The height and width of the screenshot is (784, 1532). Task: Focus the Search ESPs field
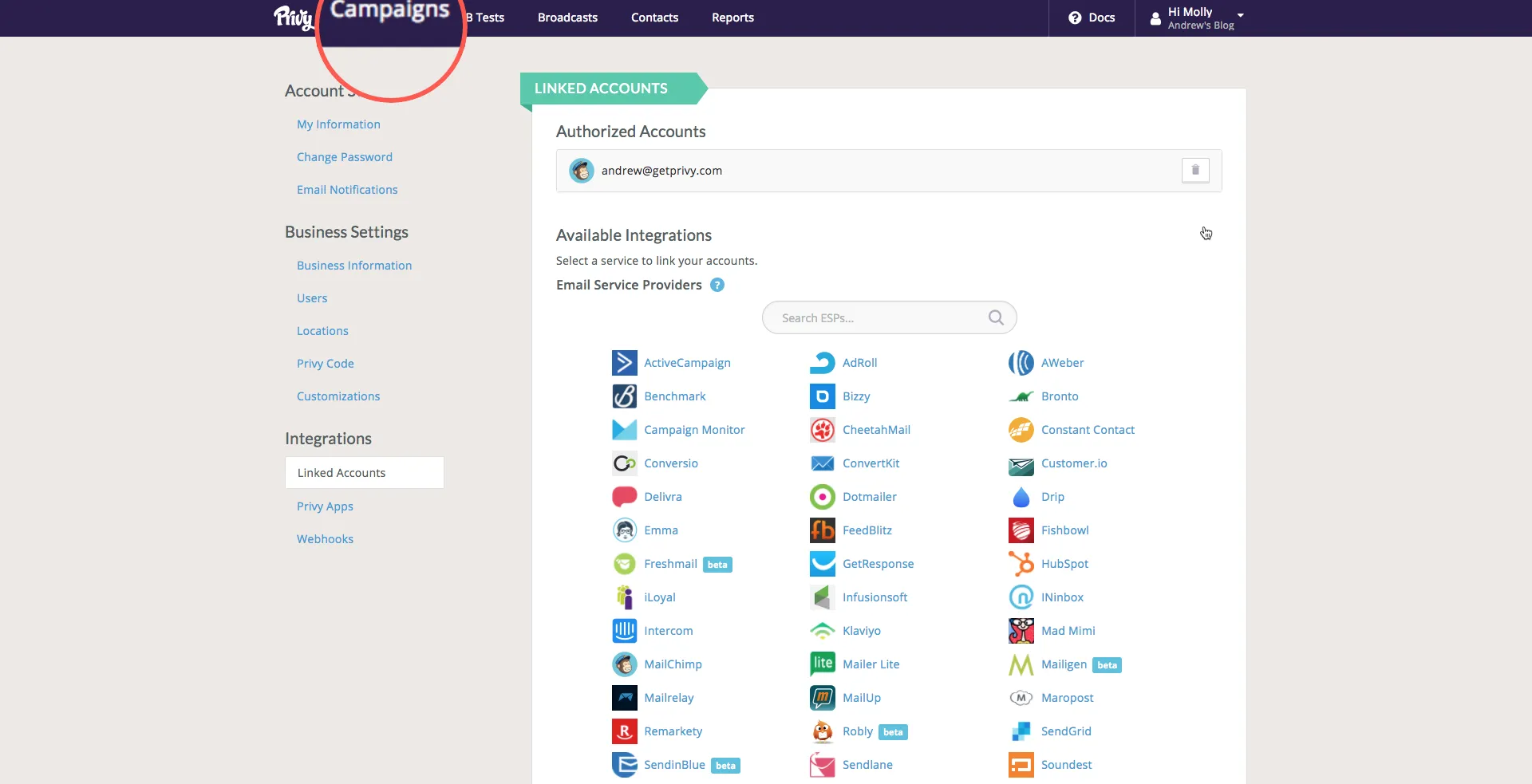pyautogui.click(x=889, y=317)
